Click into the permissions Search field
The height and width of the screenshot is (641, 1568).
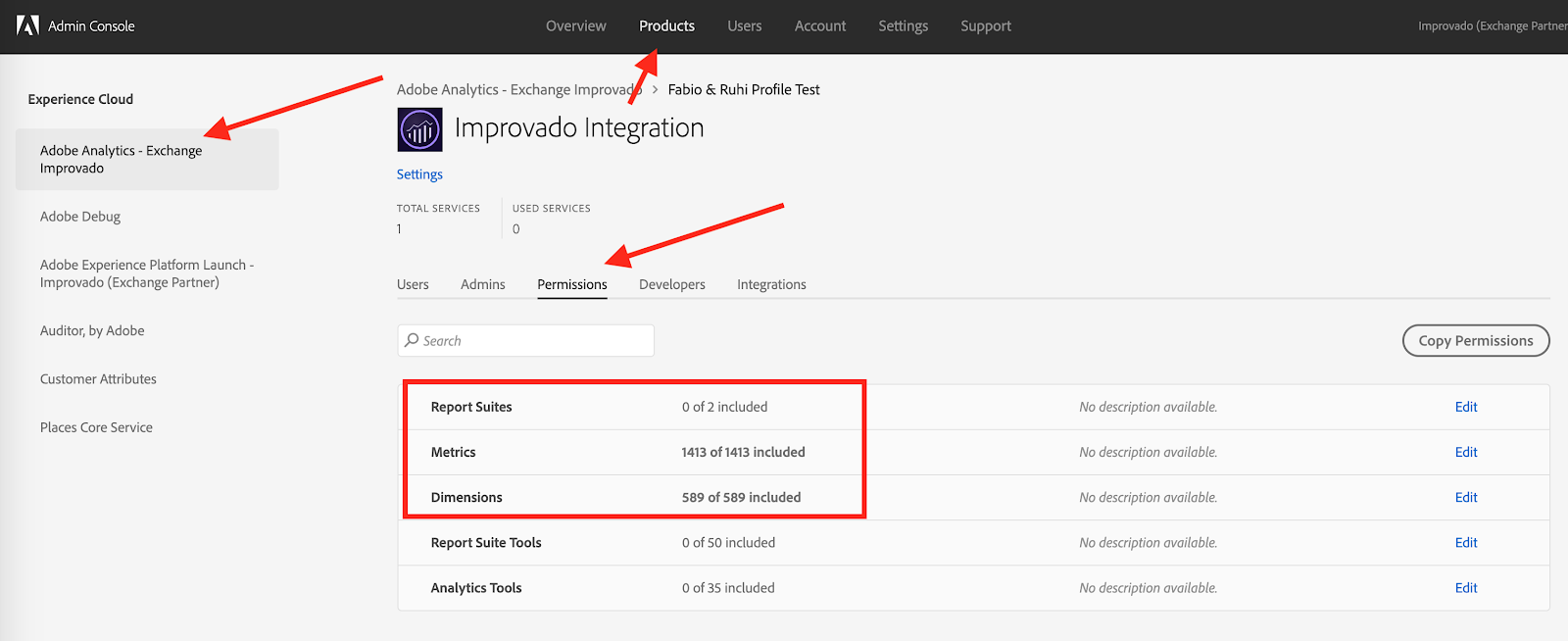525,340
